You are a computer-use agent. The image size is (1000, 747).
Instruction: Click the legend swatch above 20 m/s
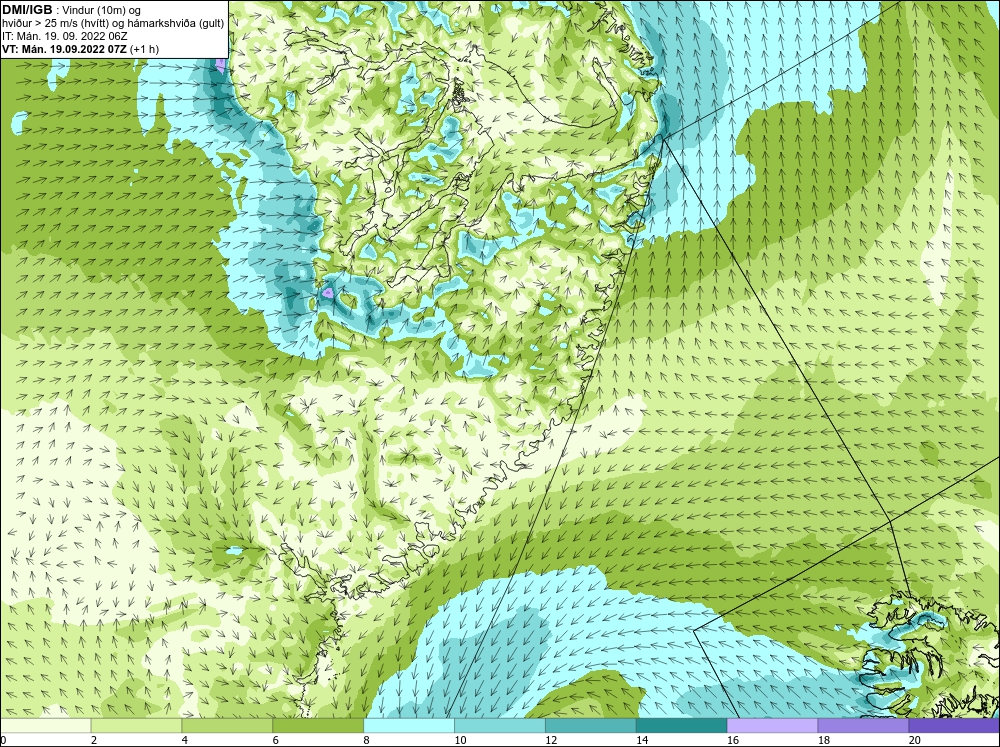(x=954, y=725)
